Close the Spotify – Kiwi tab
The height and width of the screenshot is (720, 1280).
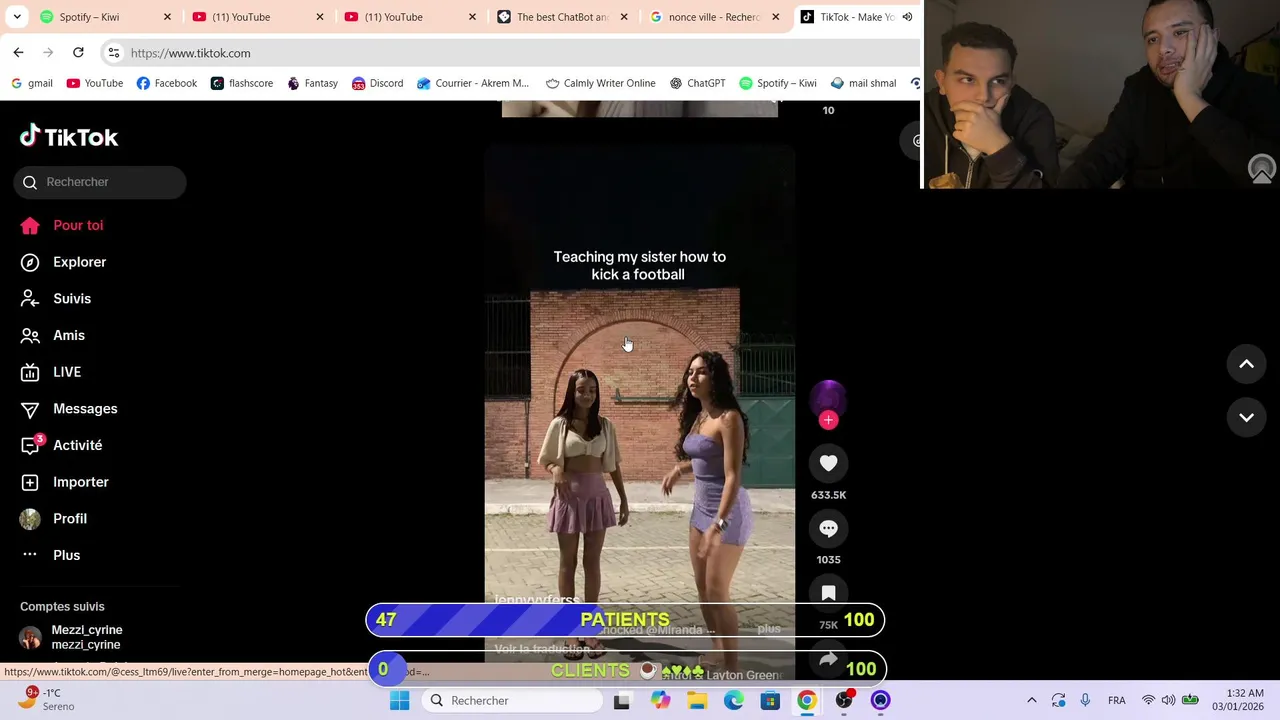pyautogui.click(x=167, y=17)
